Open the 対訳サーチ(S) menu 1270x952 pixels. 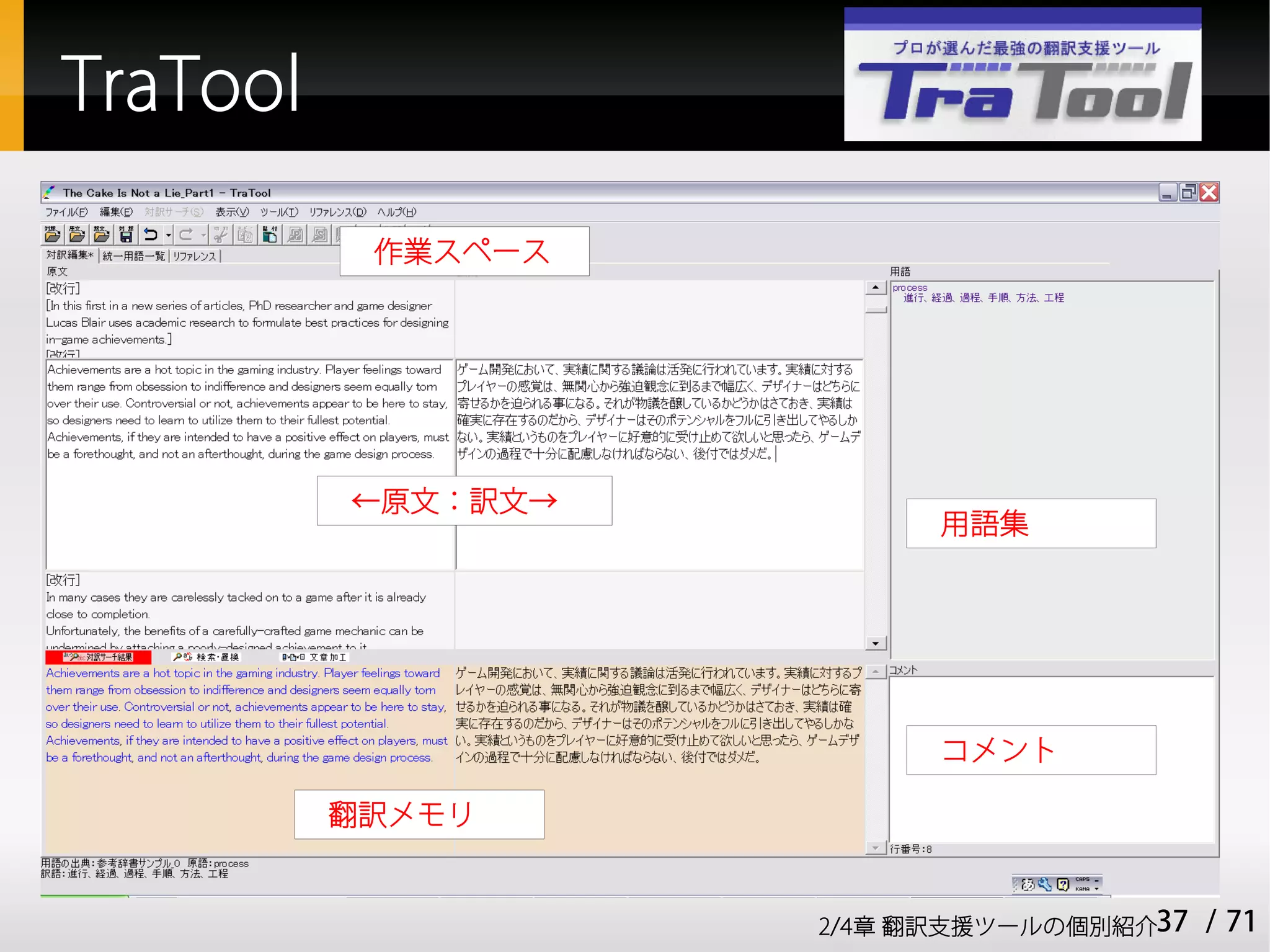click(x=174, y=212)
